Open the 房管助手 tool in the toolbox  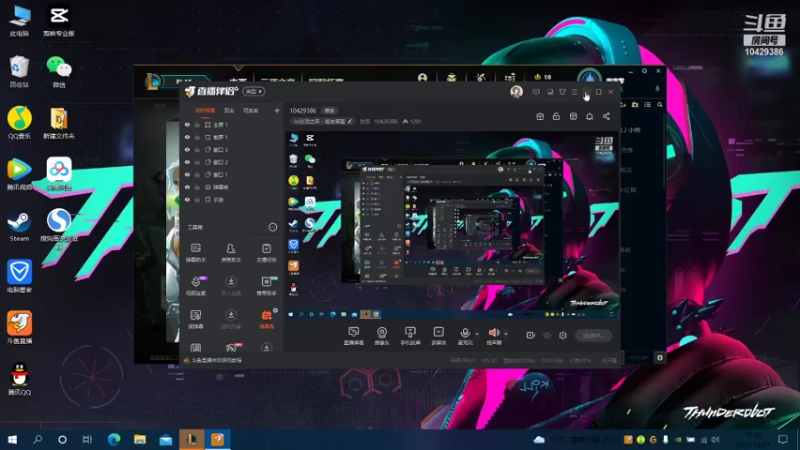(231, 253)
